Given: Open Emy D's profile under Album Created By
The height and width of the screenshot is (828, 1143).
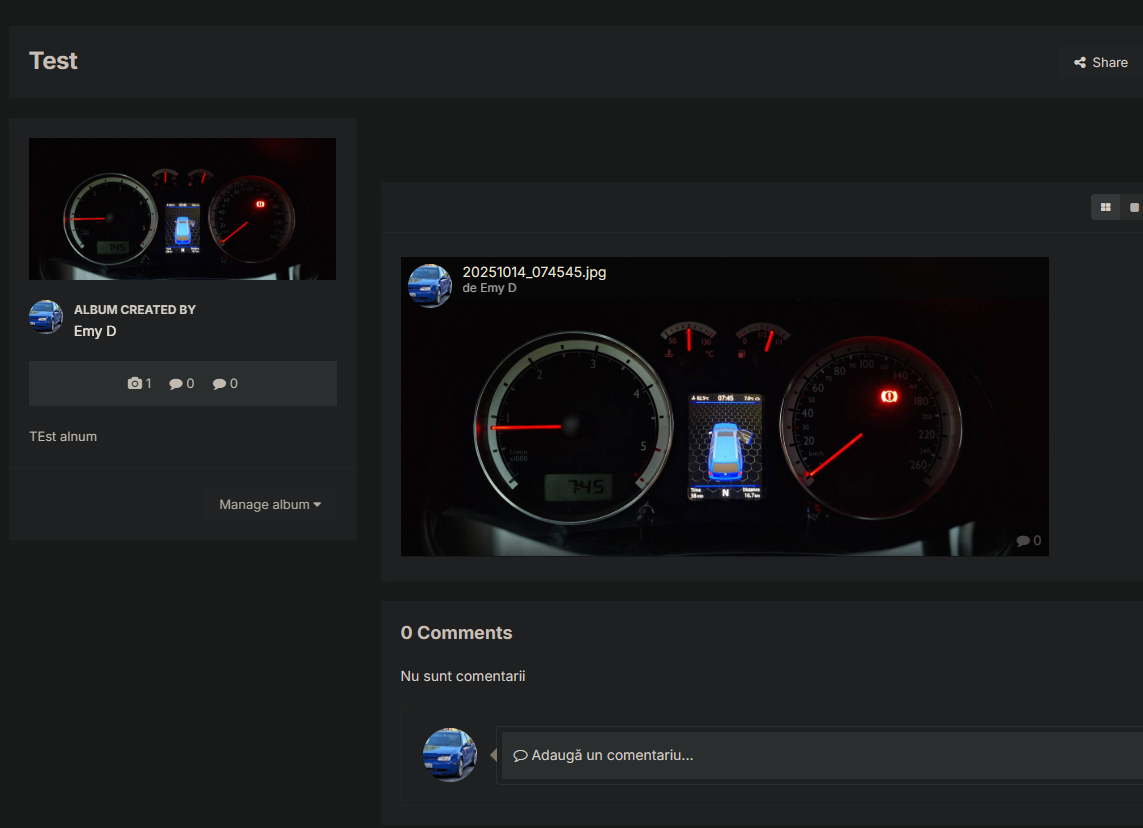Looking at the screenshot, I should 95,331.
